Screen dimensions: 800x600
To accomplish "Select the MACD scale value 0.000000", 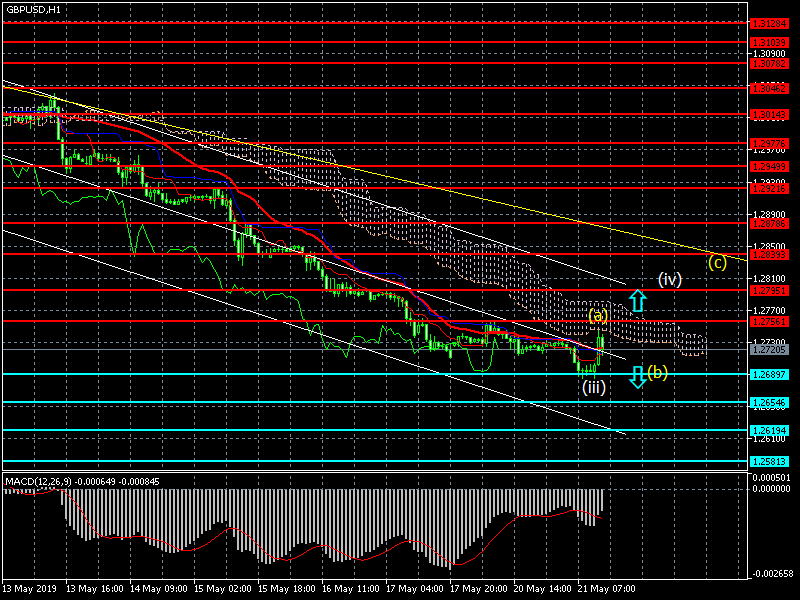I will (x=771, y=489).
